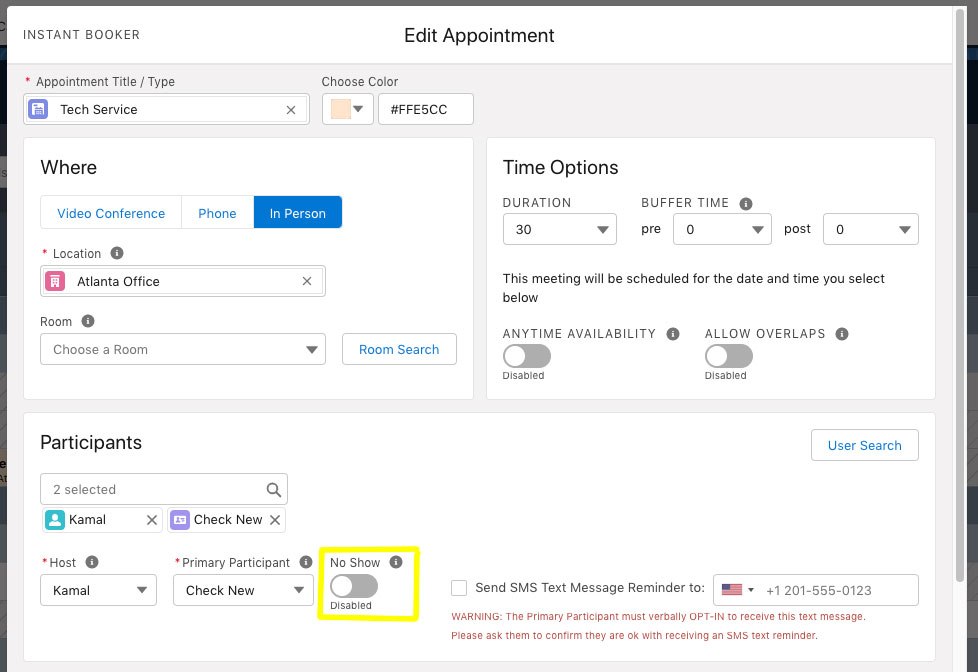Click the info icon beside Buffer Time

point(746,203)
